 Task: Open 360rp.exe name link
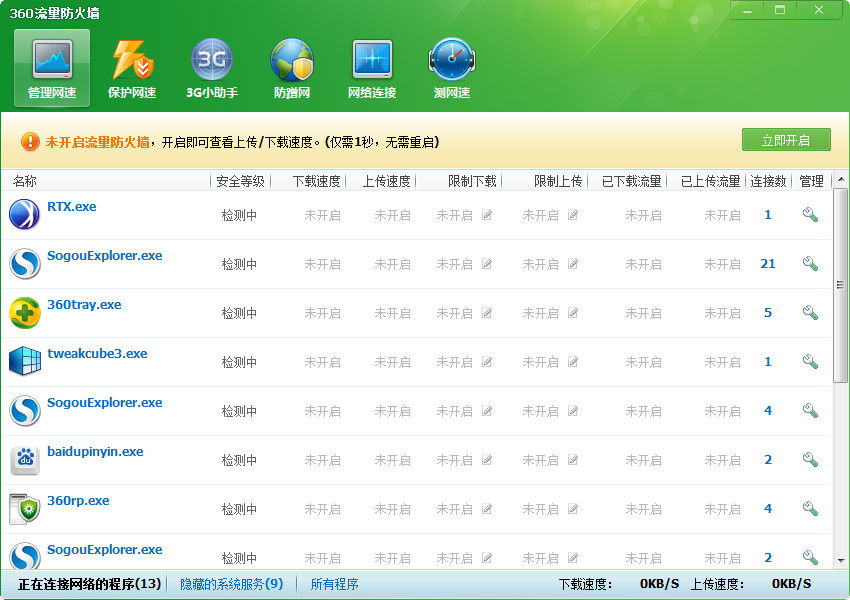point(78,500)
